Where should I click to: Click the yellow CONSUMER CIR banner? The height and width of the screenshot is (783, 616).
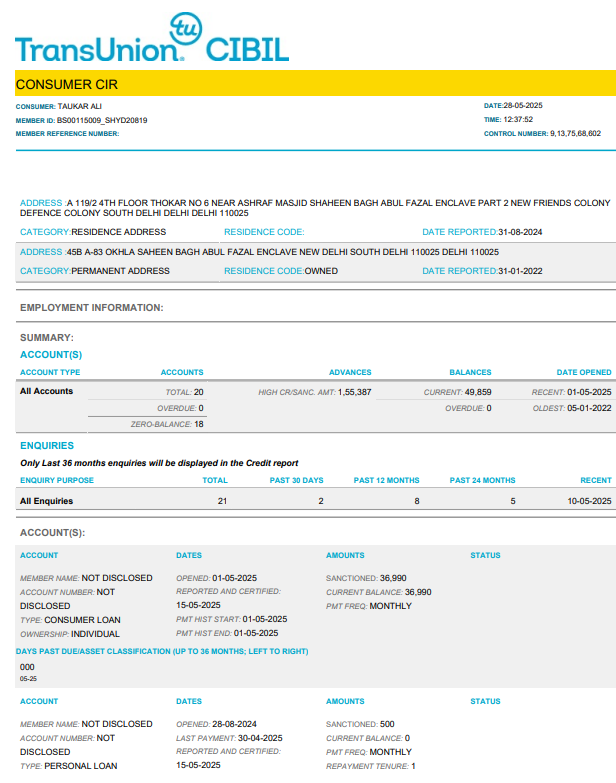coord(308,85)
